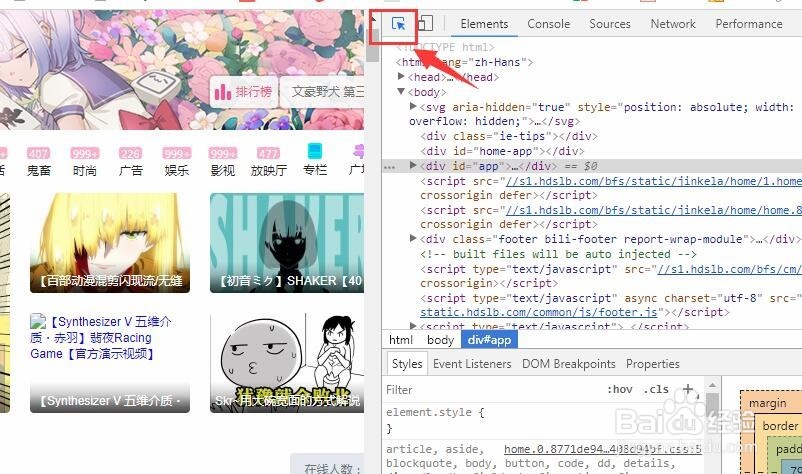Click the ranking bar chart icon
Screen dimensions: 802x474
pos(222,92)
